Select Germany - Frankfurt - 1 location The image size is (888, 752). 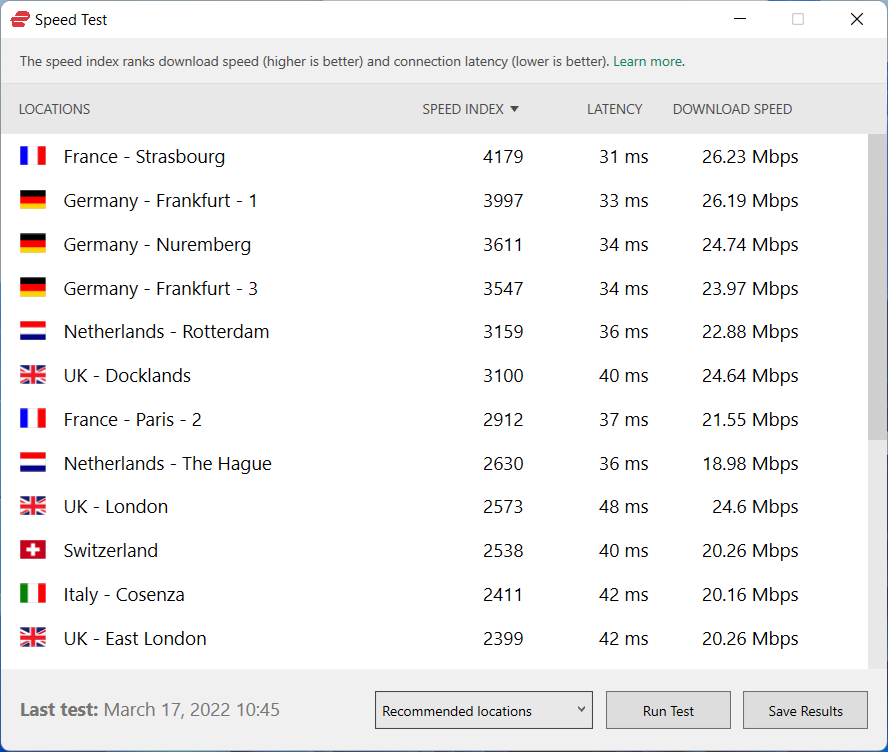(x=160, y=200)
